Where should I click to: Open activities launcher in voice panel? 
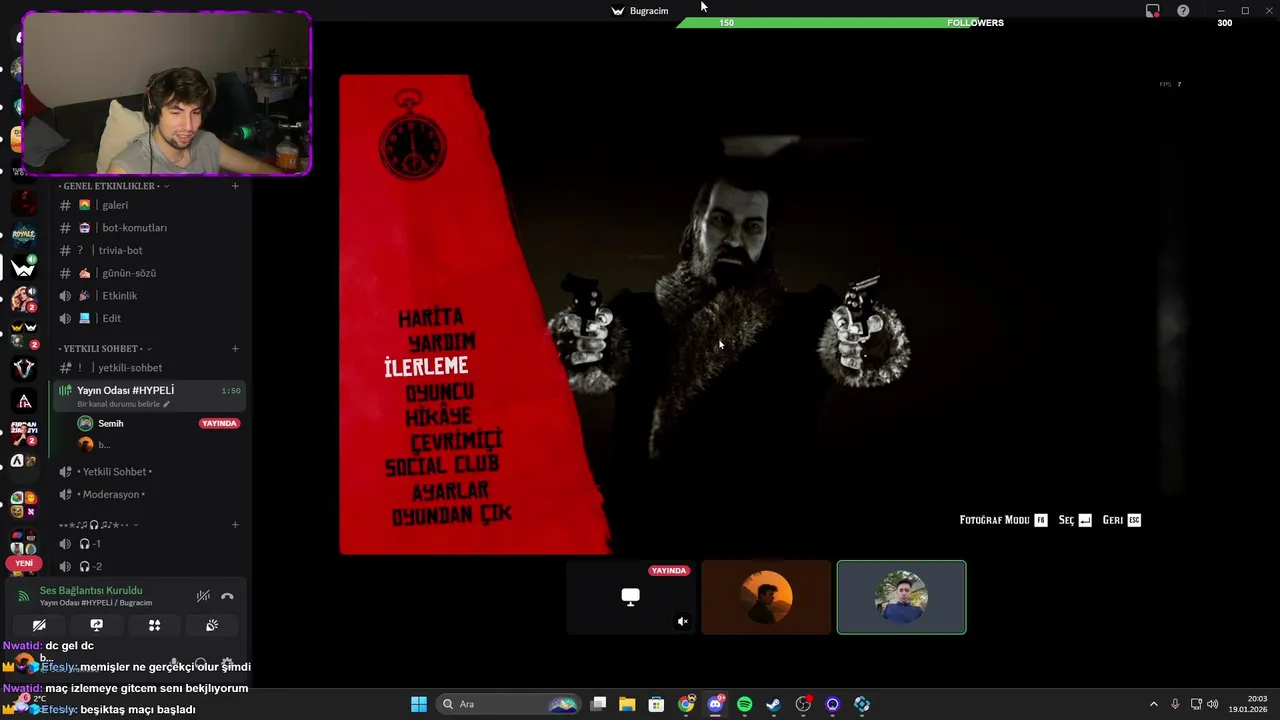(154, 625)
